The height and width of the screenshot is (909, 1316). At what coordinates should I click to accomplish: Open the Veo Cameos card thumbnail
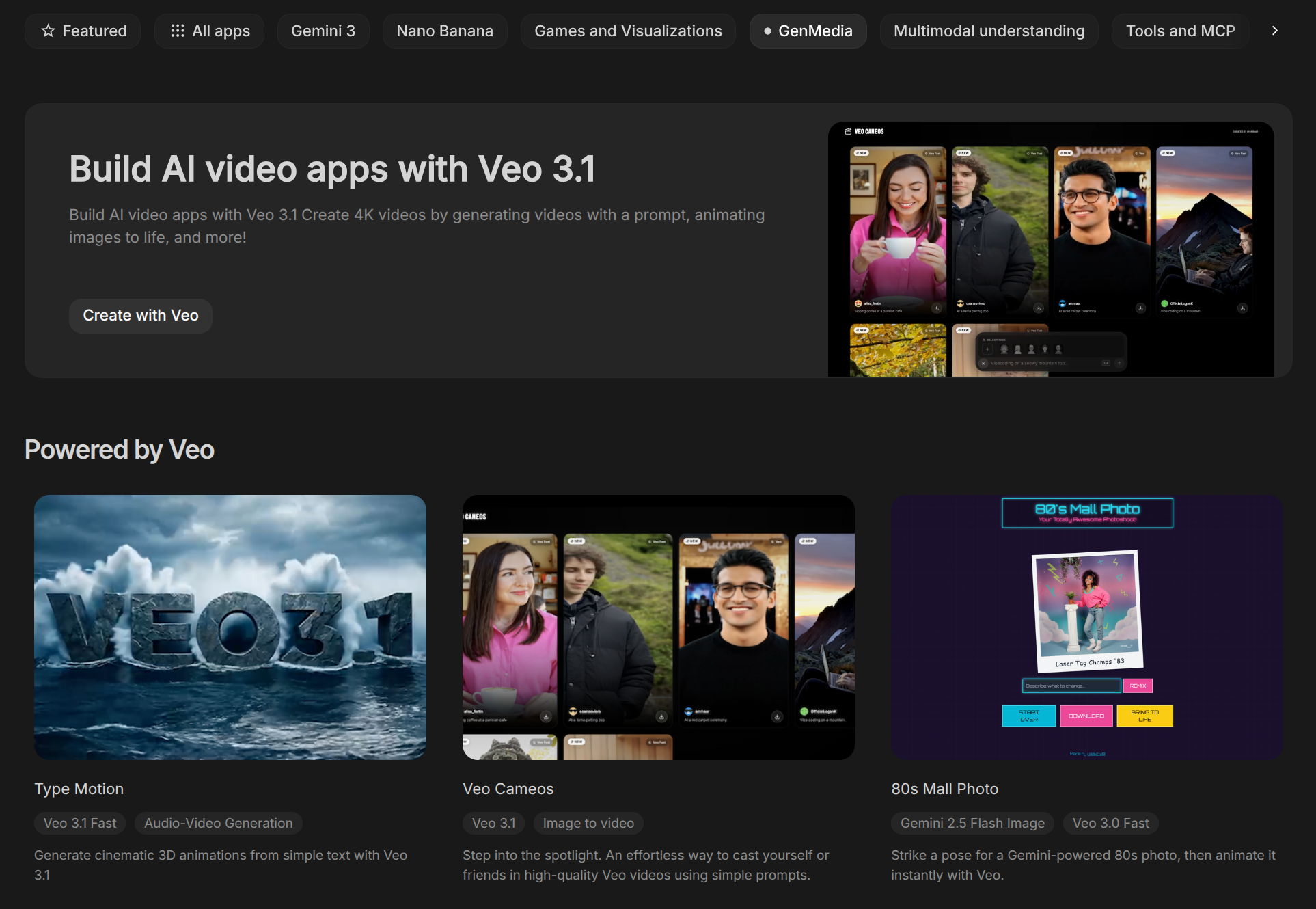coord(658,627)
